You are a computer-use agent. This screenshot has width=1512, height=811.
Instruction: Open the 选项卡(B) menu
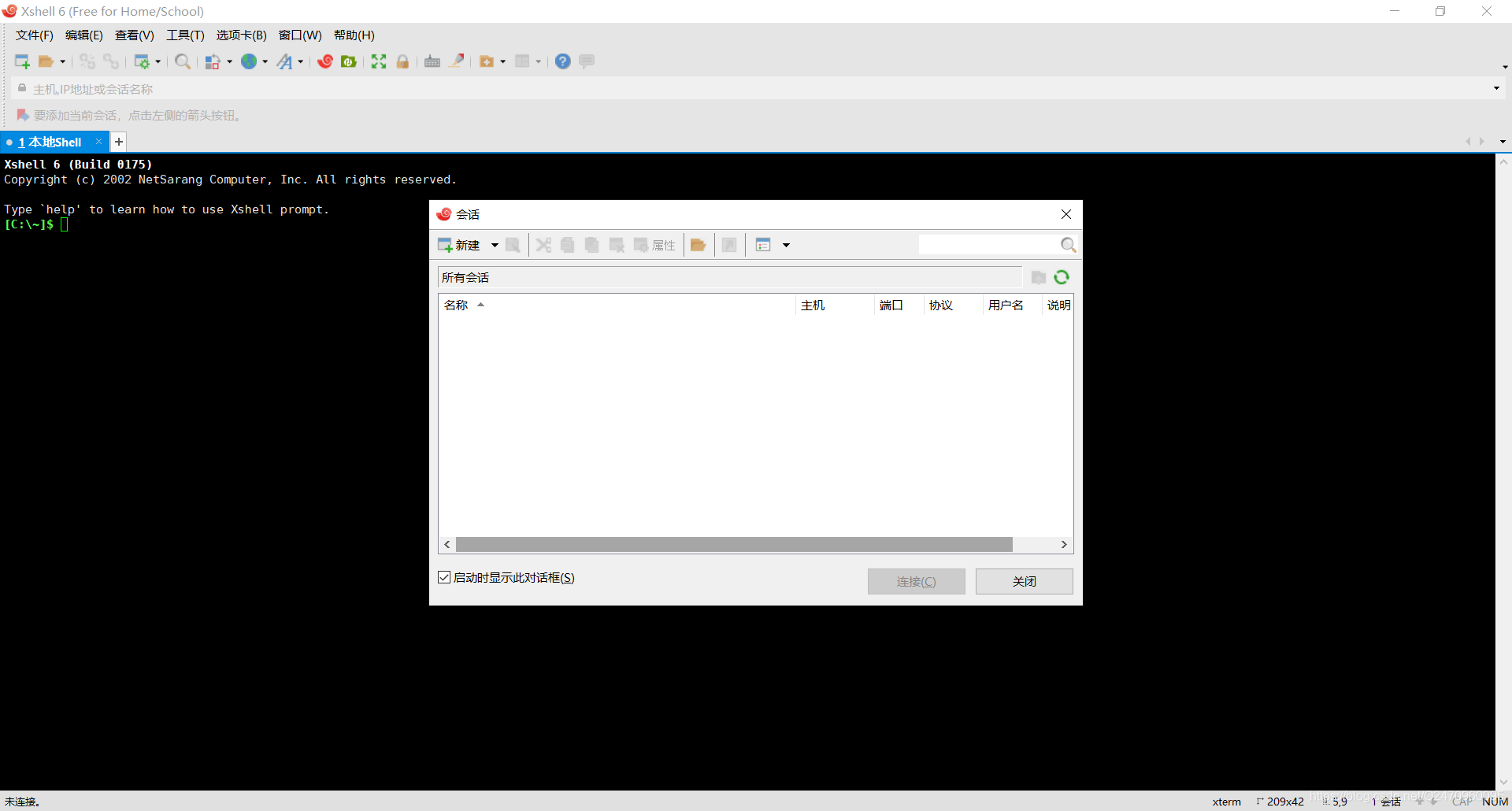242,35
